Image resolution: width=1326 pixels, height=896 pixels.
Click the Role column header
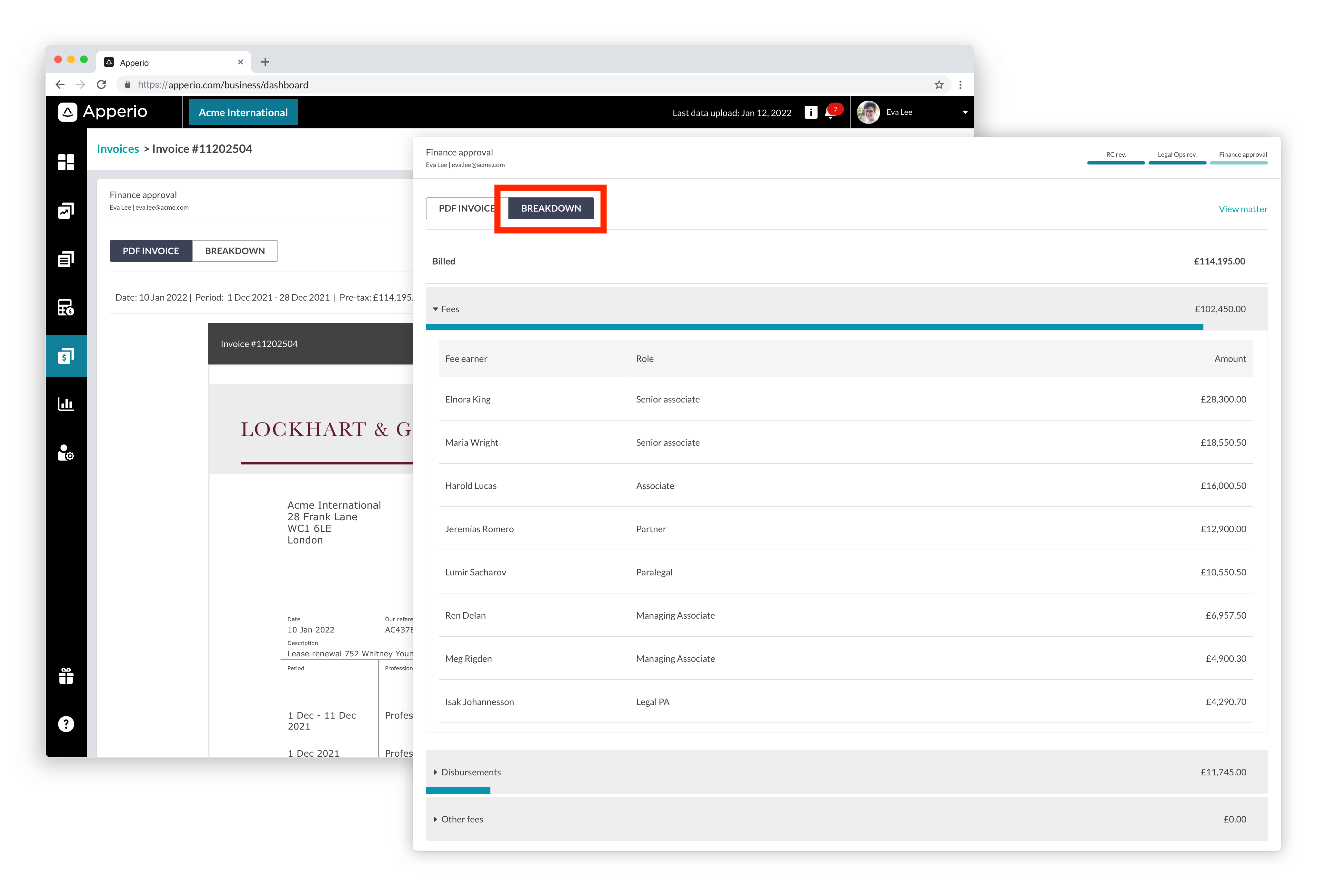(645, 359)
